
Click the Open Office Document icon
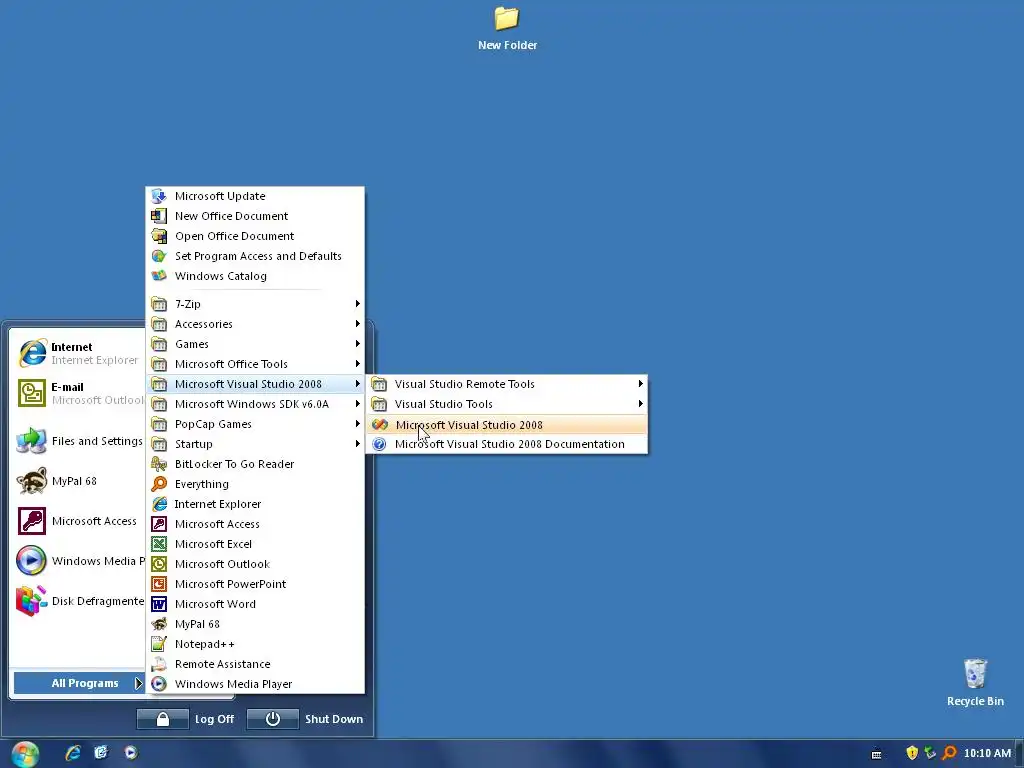(x=159, y=236)
